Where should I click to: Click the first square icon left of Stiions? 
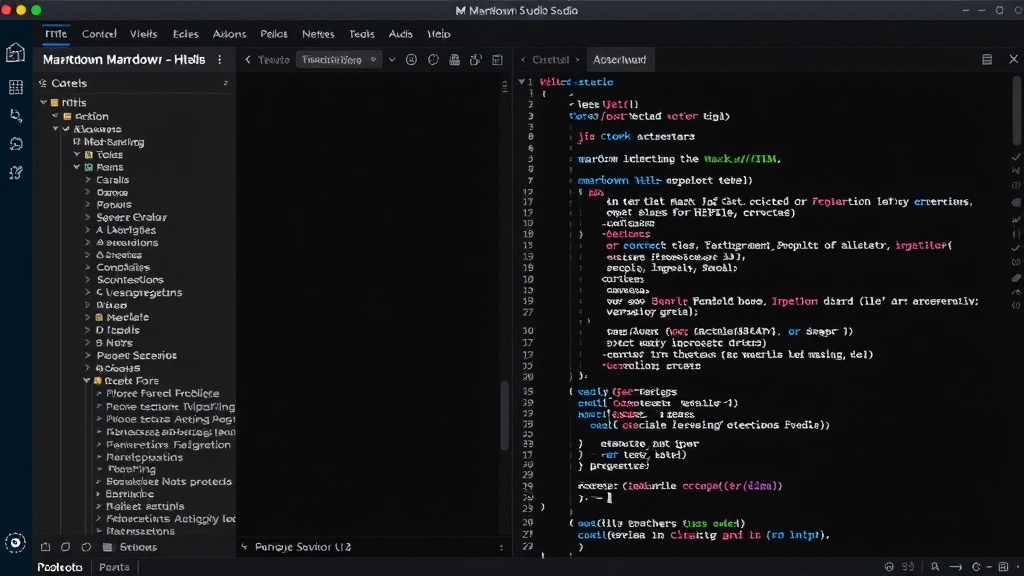tap(46, 547)
